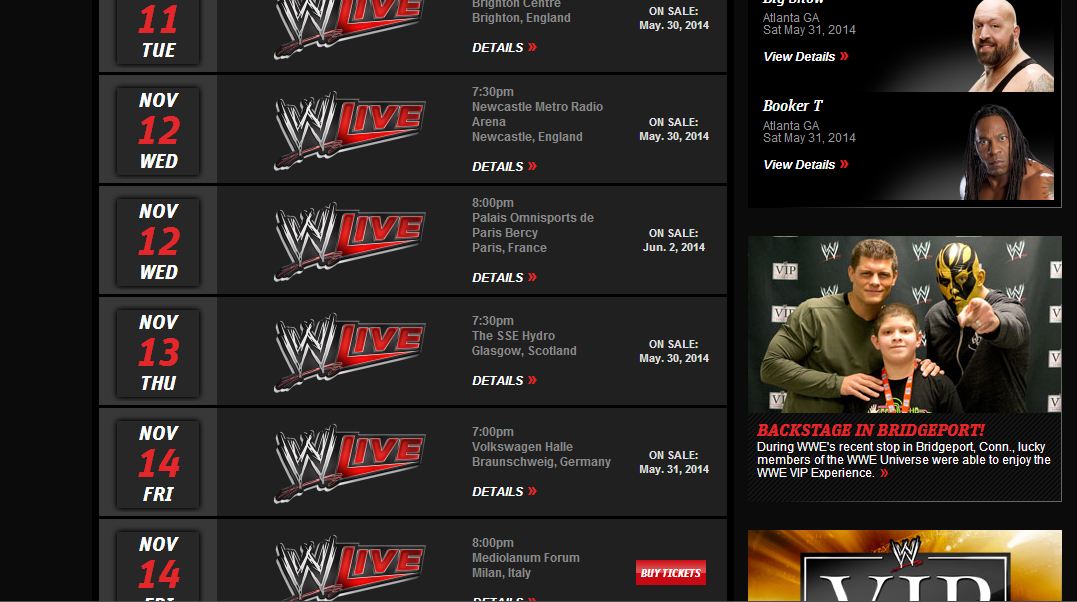Open the Backstage in Bridgeport photo
Image resolution: width=1077 pixels, height=602 pixels.
coord(905,324)
